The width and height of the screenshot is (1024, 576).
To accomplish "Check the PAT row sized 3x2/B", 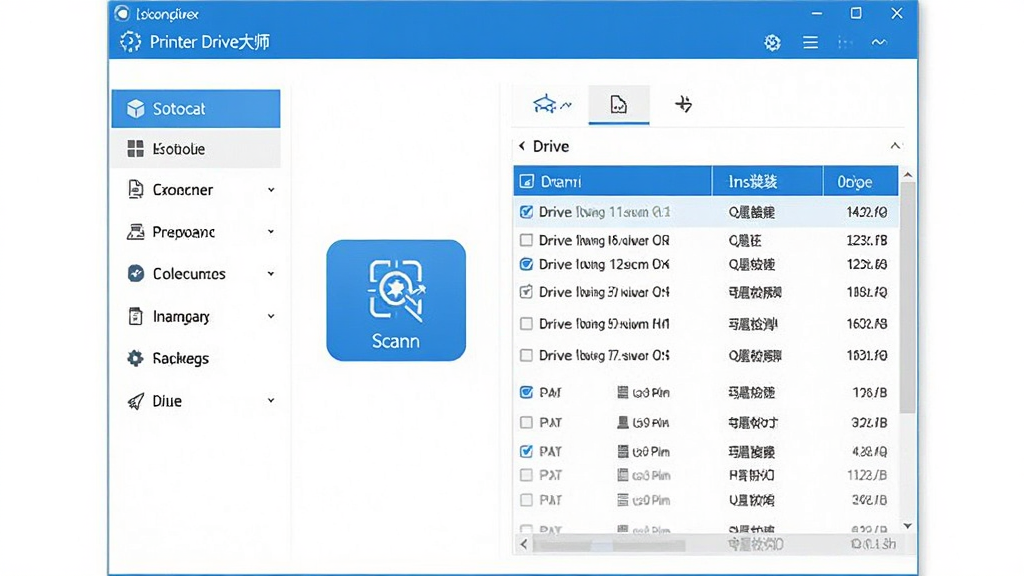I will 526,500.
